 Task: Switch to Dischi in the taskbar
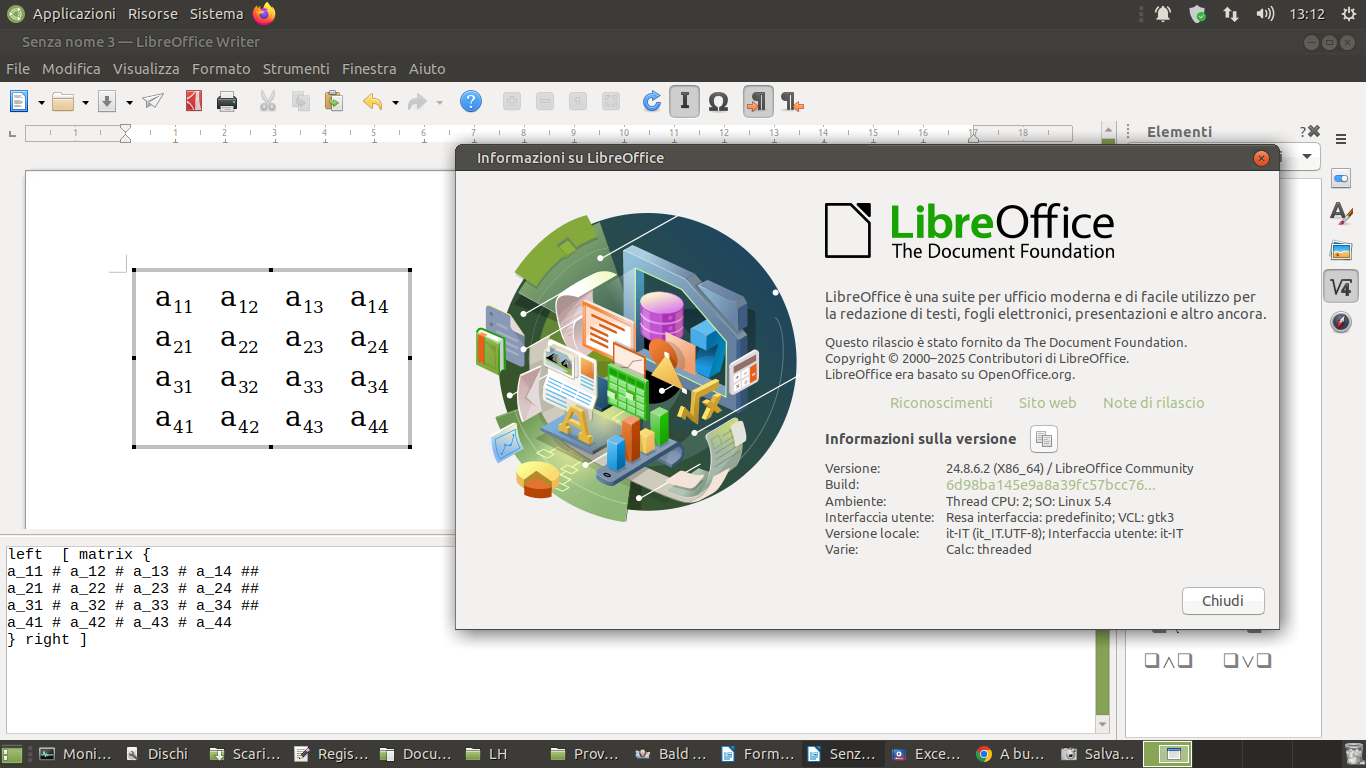pos(157,754)
